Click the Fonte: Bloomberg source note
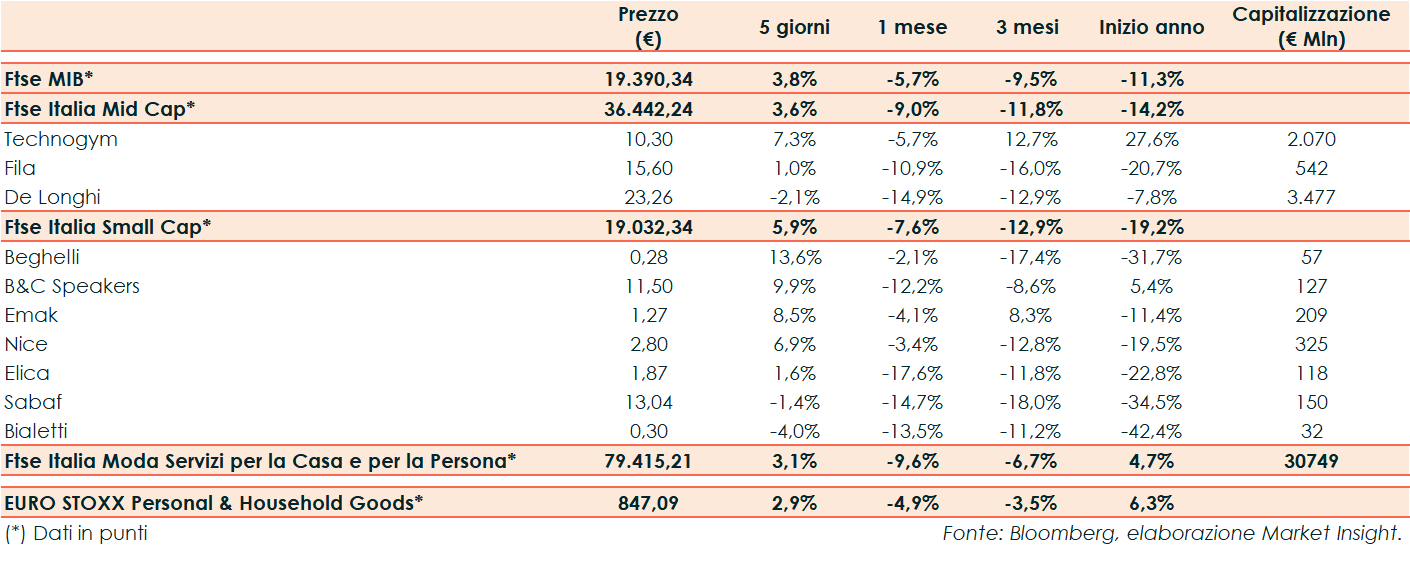 (x=1172, y=534)
